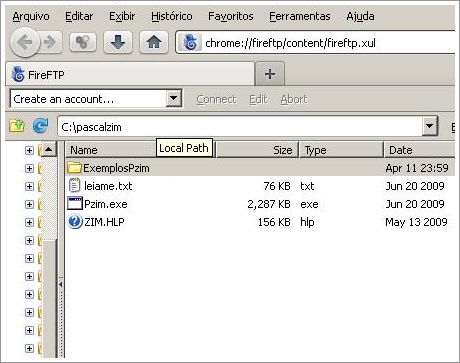The height and width of the screenshot is (363, 460).
Task: Open the 'Create an account...' dropdown arrow
Action: click(173, 98)
